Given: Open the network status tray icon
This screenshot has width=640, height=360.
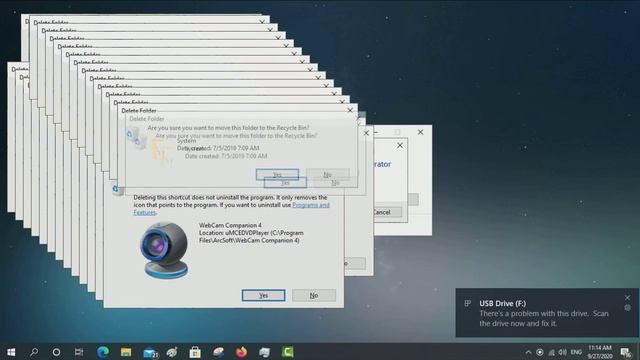Looking at the screenshot, I should [551, 352].
